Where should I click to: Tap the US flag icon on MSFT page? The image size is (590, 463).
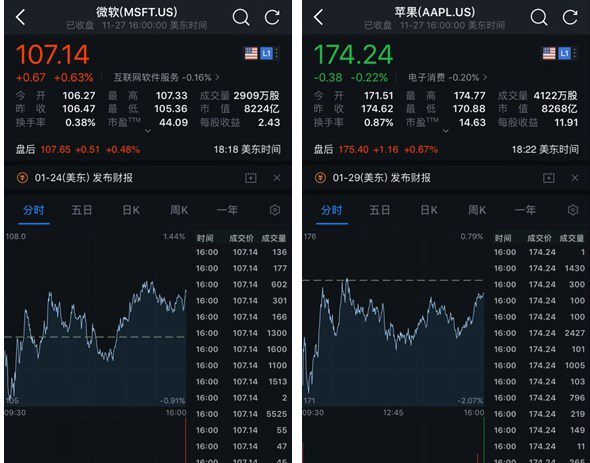[x=251, y=53]
